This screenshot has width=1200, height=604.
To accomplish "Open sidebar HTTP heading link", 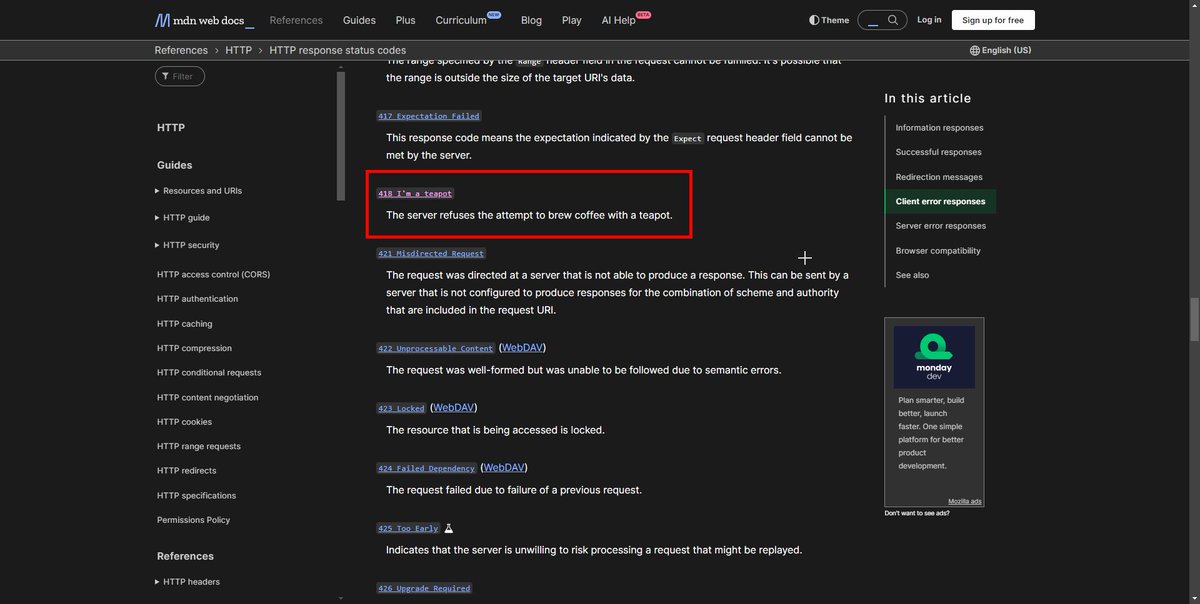I will click(x=171, y=128).
